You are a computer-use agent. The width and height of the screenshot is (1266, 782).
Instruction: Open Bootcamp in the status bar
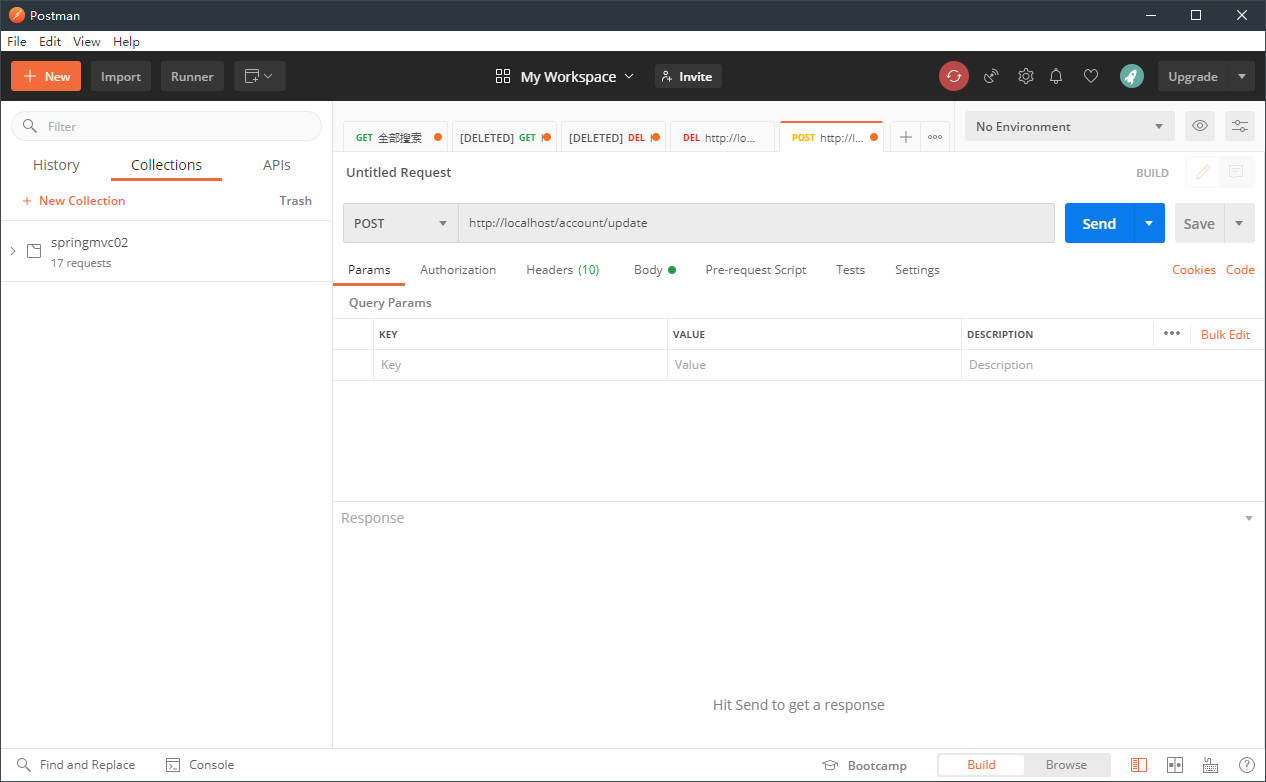(864, 766)
